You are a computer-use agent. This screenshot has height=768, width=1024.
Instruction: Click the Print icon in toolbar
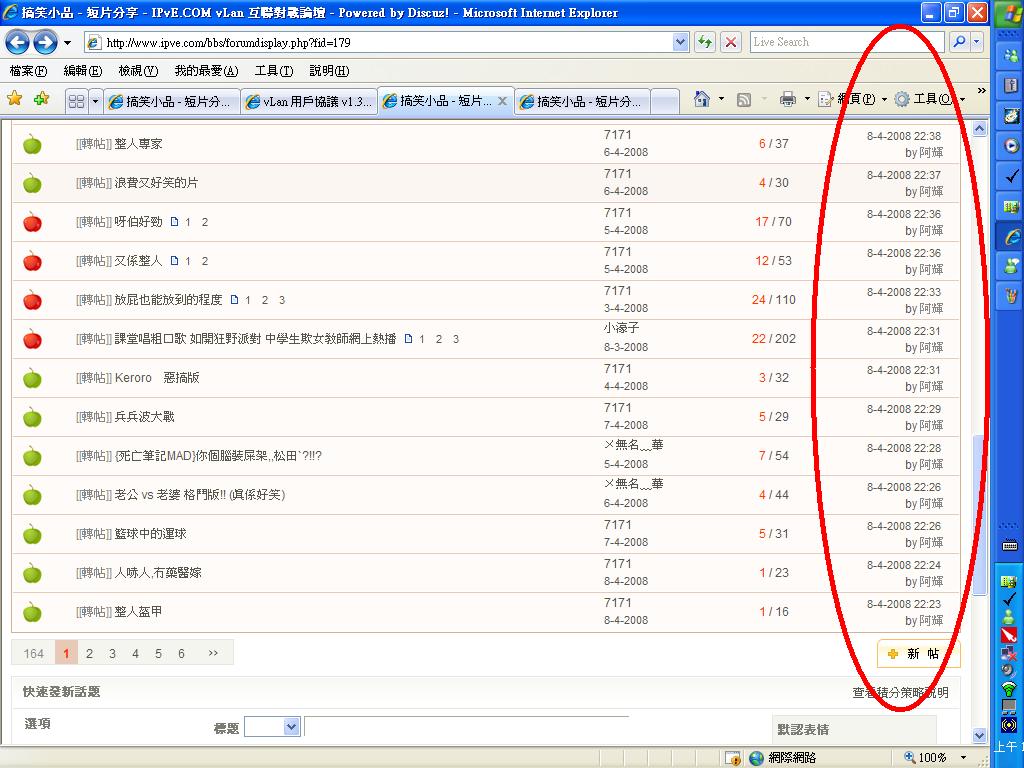787,99
